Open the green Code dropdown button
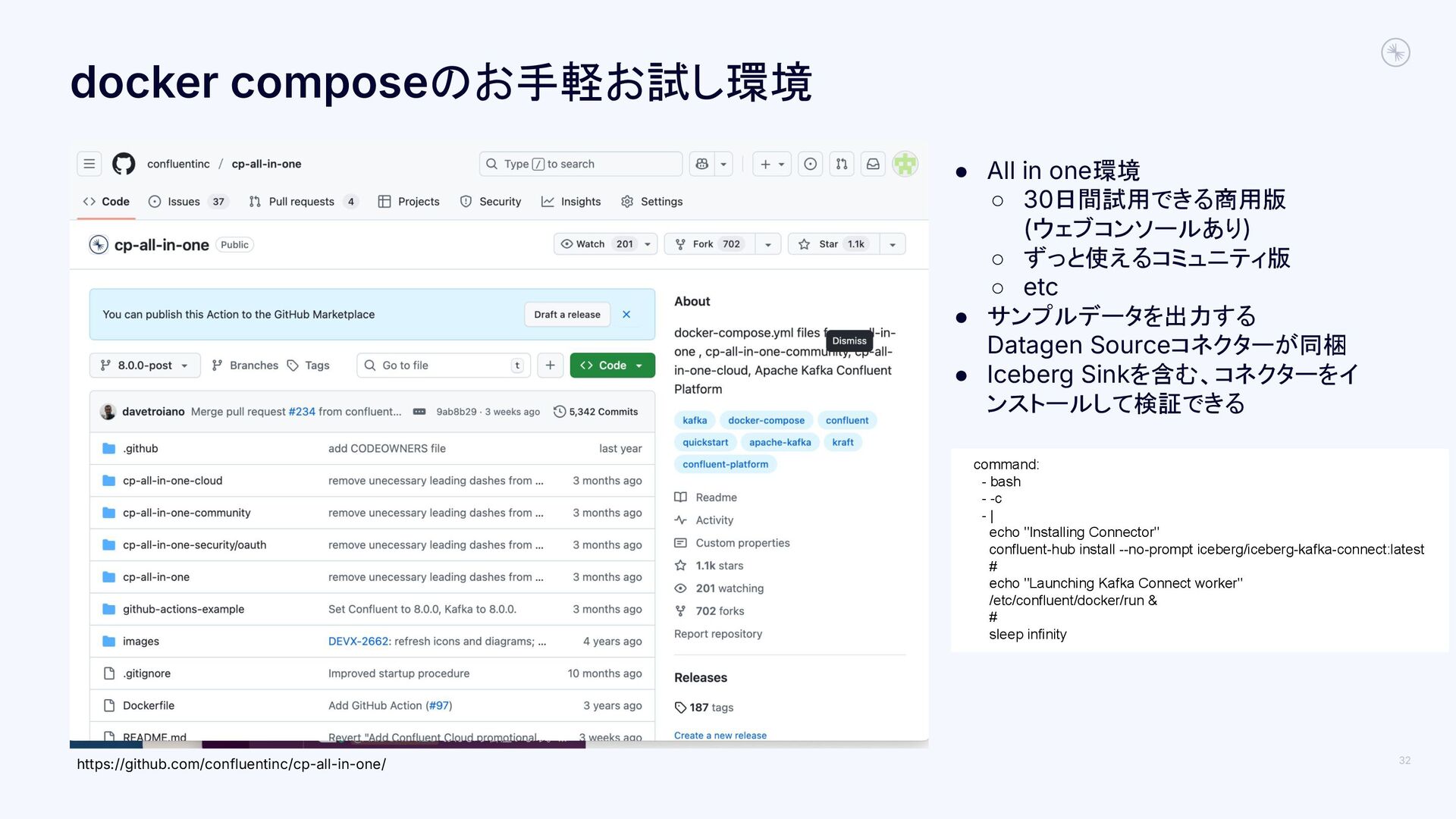Screen dimensions: 1456x819 tap(612, 366)
